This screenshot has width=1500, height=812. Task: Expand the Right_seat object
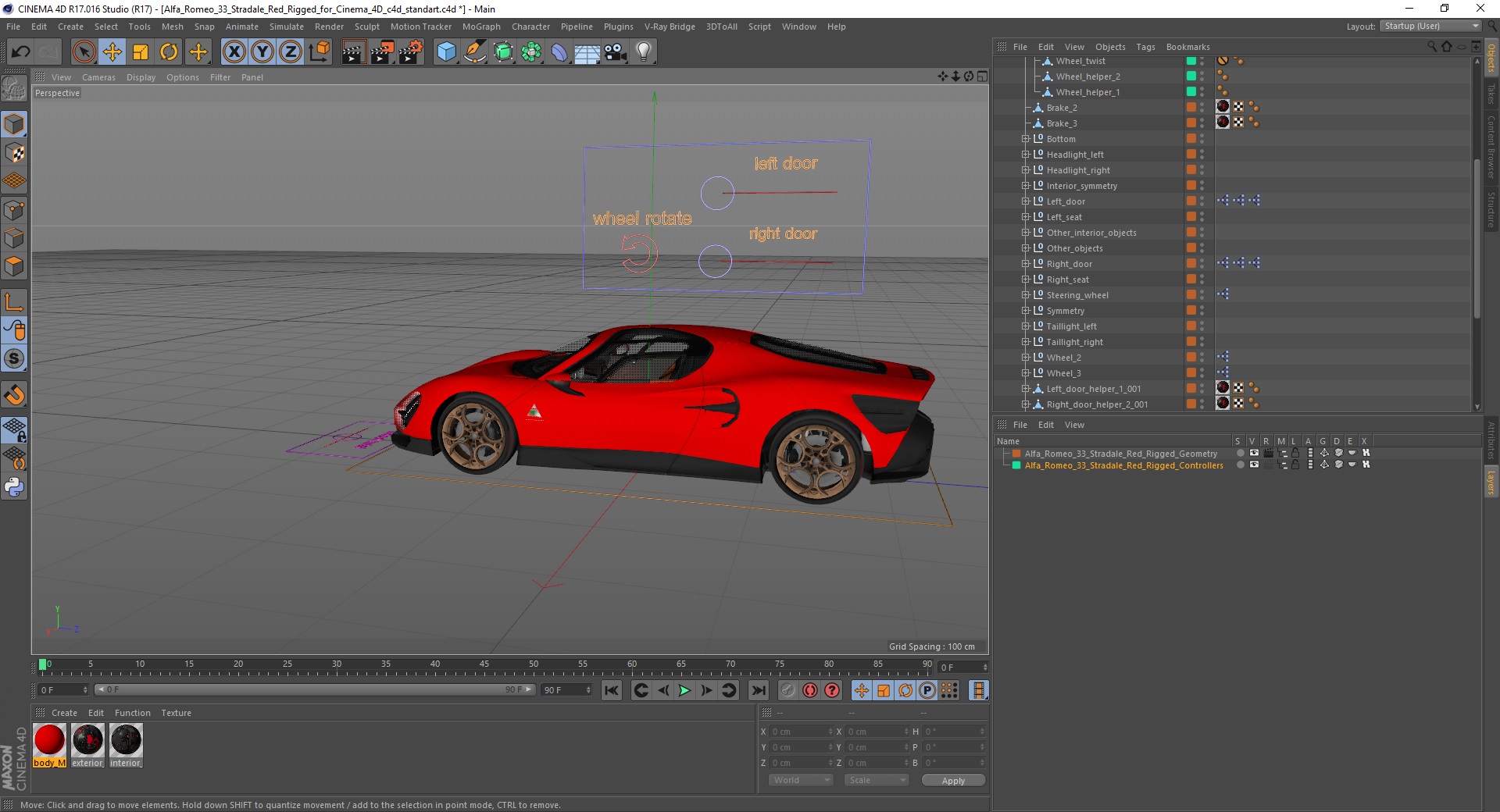1026,280
